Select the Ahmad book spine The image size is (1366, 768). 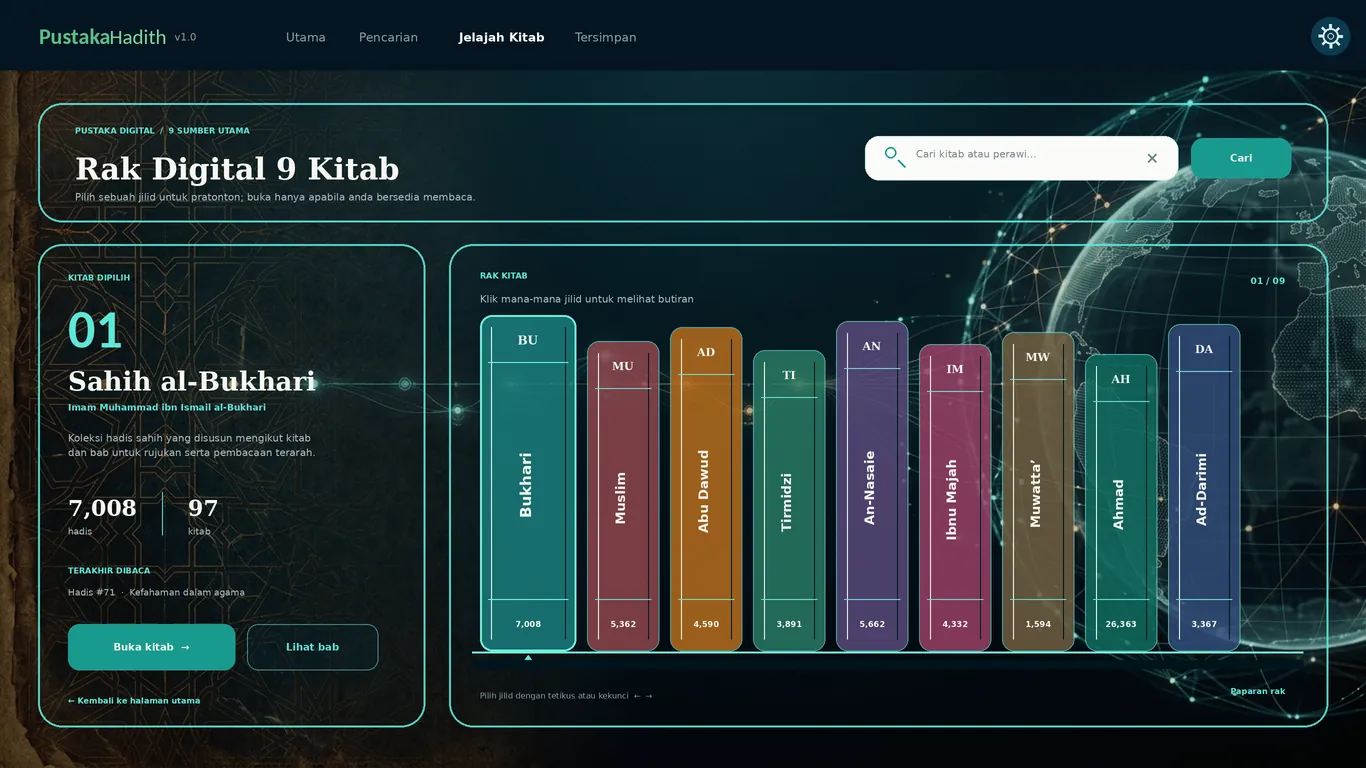pyautogui.click(x=1121, y=502)
